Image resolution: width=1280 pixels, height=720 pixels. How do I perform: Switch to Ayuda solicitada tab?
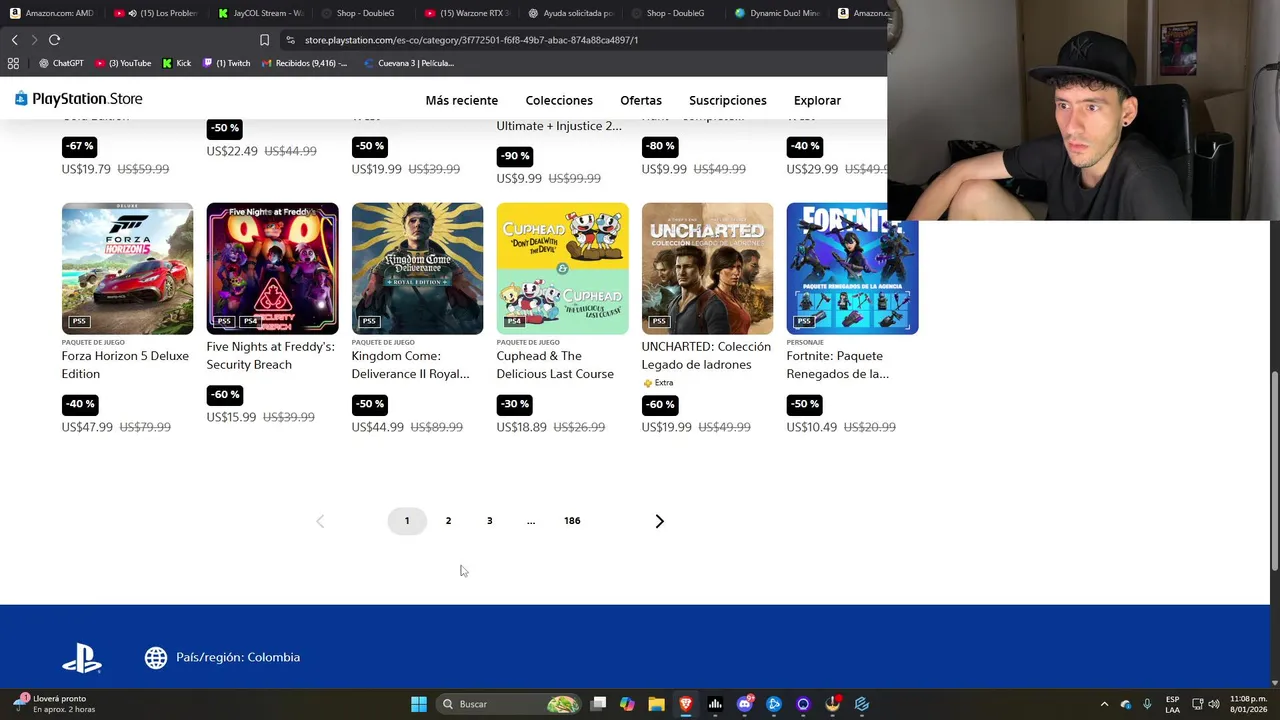point(571,13)
